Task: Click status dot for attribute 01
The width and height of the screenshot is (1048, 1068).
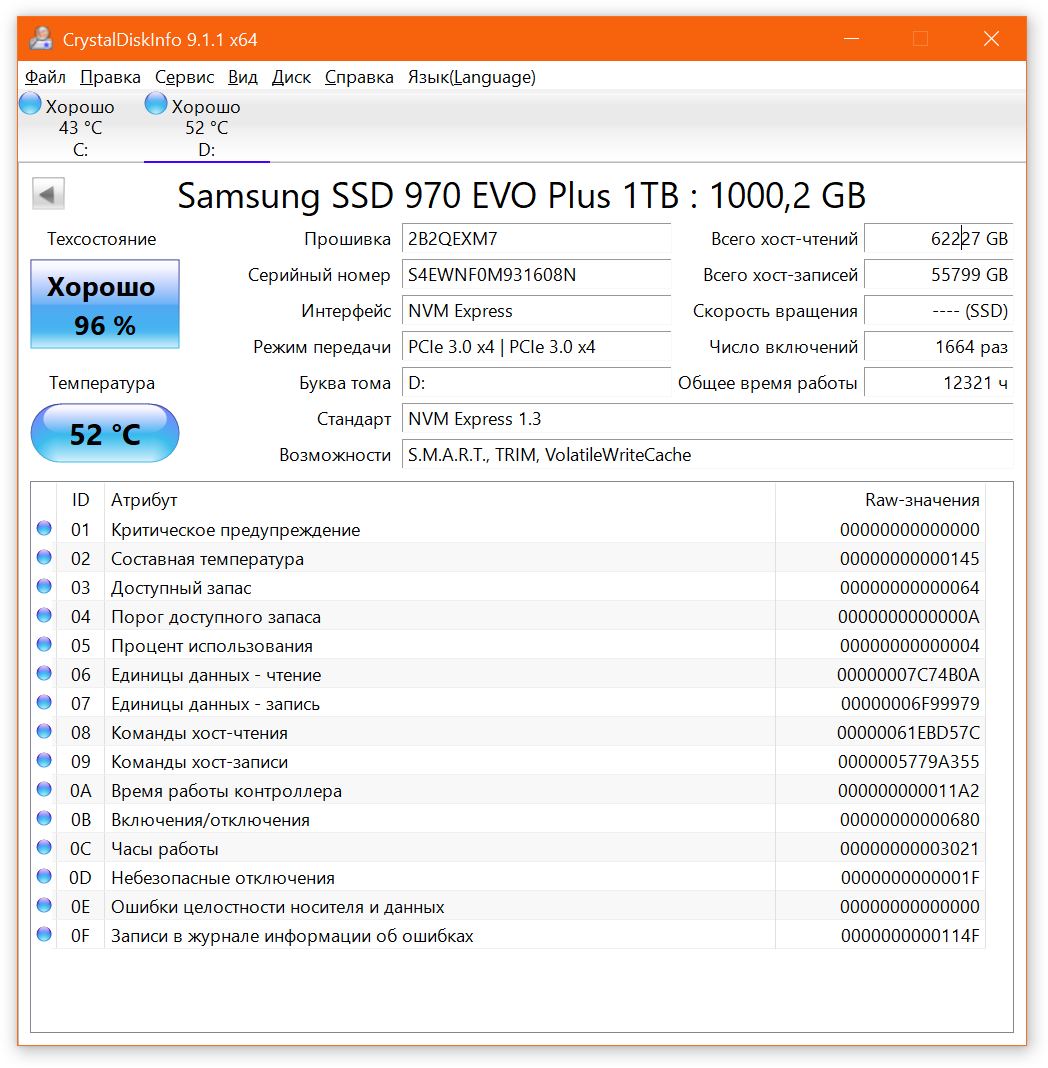Action: (x=44, y=528)
